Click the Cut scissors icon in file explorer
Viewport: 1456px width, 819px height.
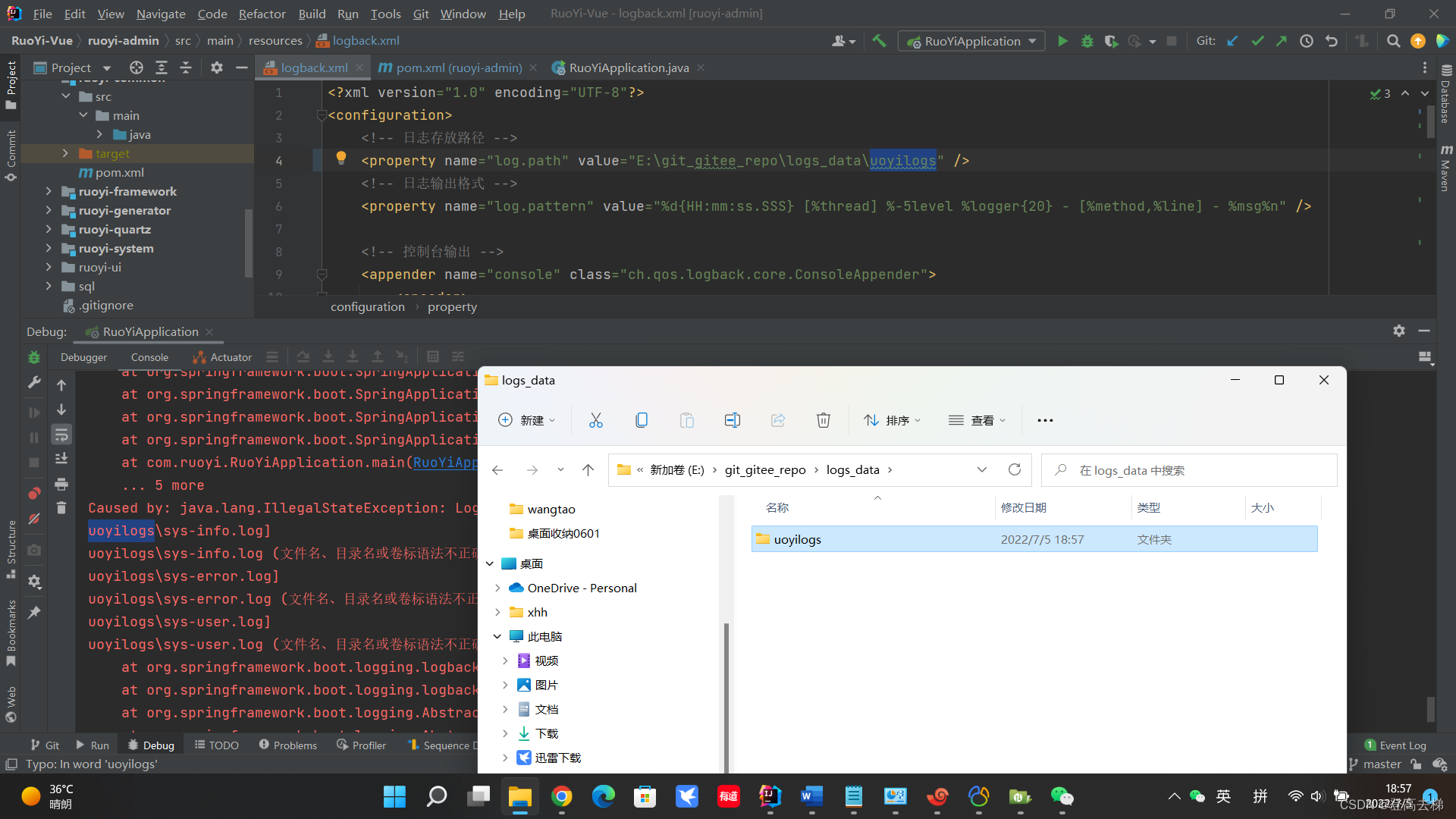tap(595, 420)
